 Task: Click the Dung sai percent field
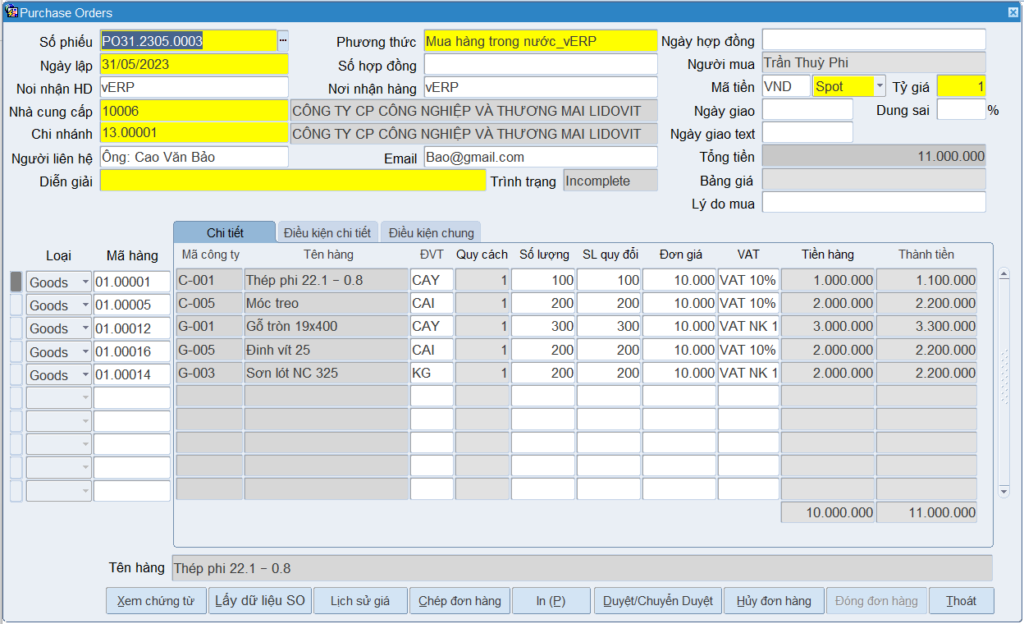click(961, 110)
